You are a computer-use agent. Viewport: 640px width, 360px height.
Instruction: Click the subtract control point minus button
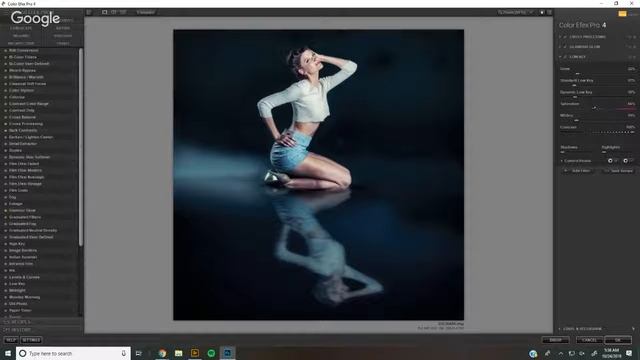pyautogui.click(x=626, y=161)
